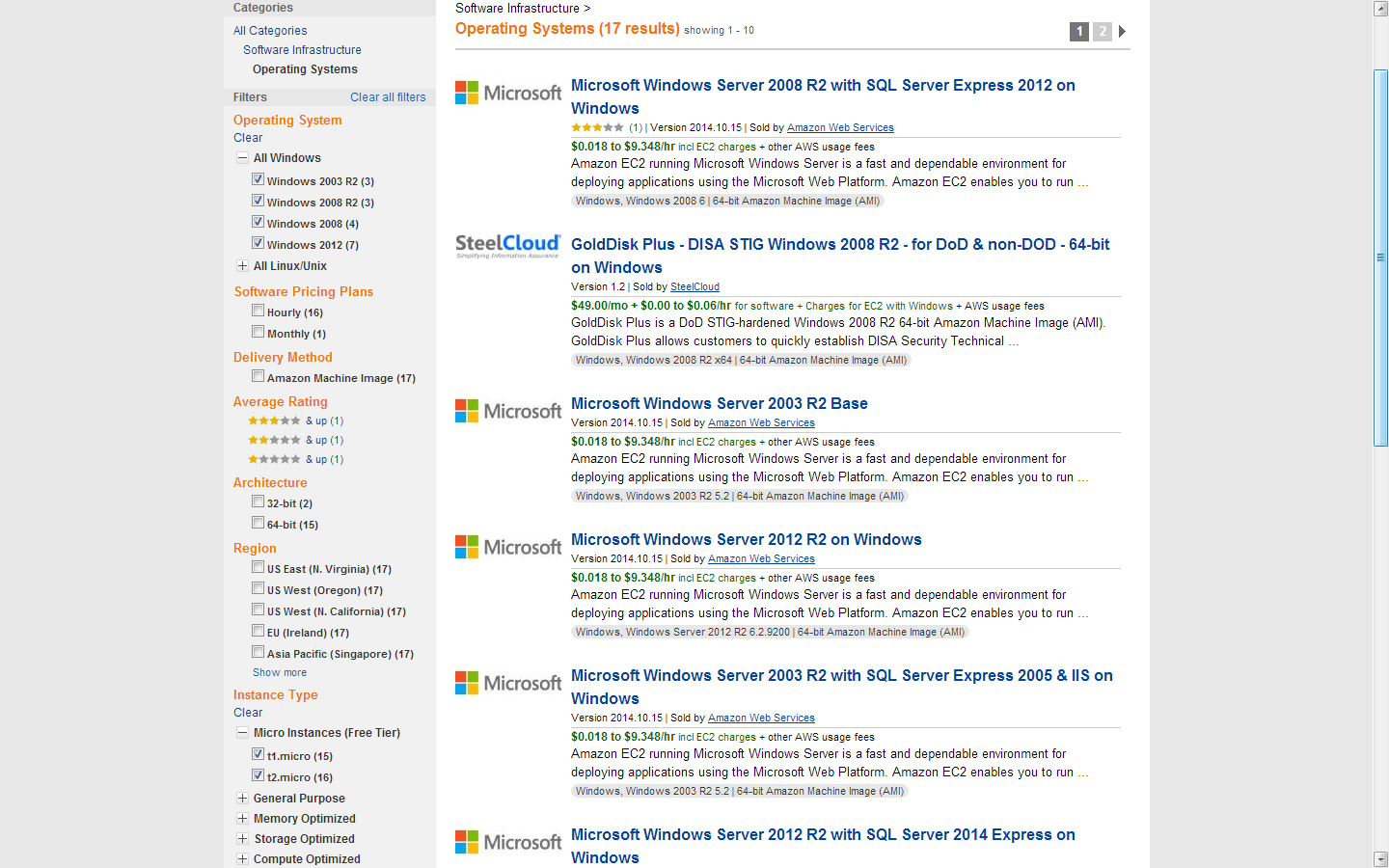This screenshot has height=868, width=1389.
Task: Open Software Infrastructure breadcrumb
Action: [517, 8]
